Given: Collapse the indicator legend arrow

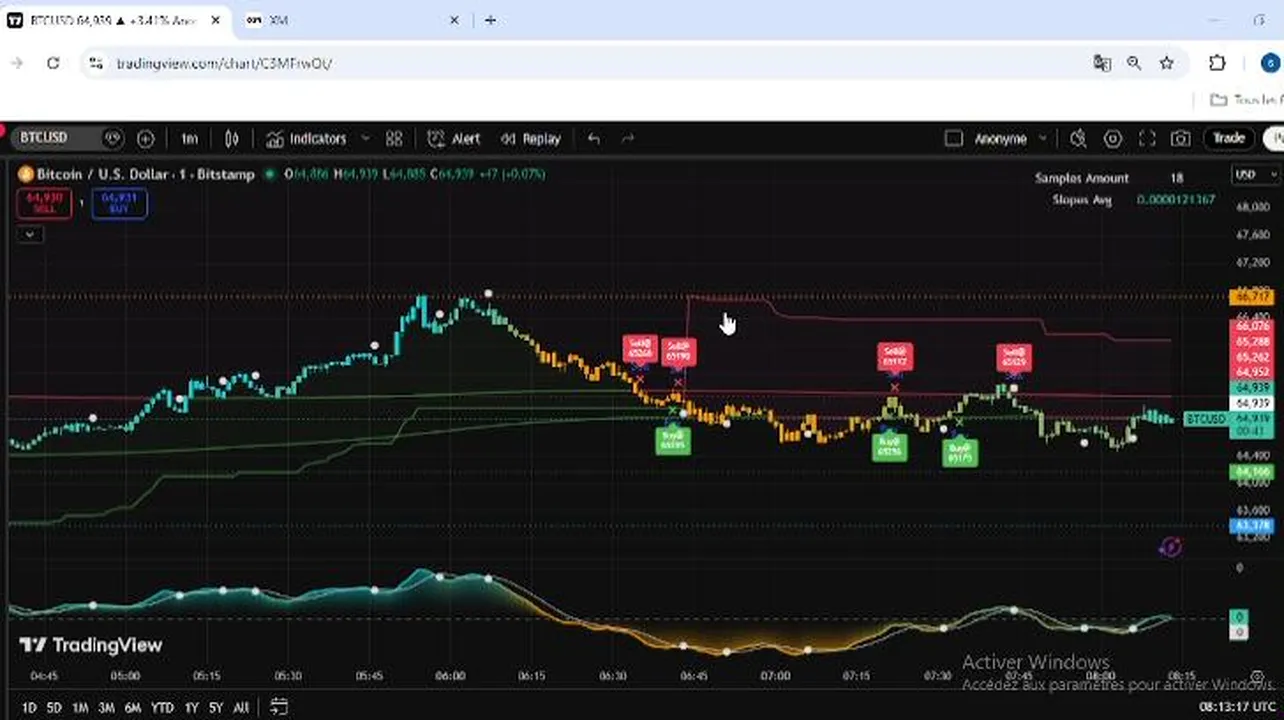Looking at the screenshot, I should point(30,234).
